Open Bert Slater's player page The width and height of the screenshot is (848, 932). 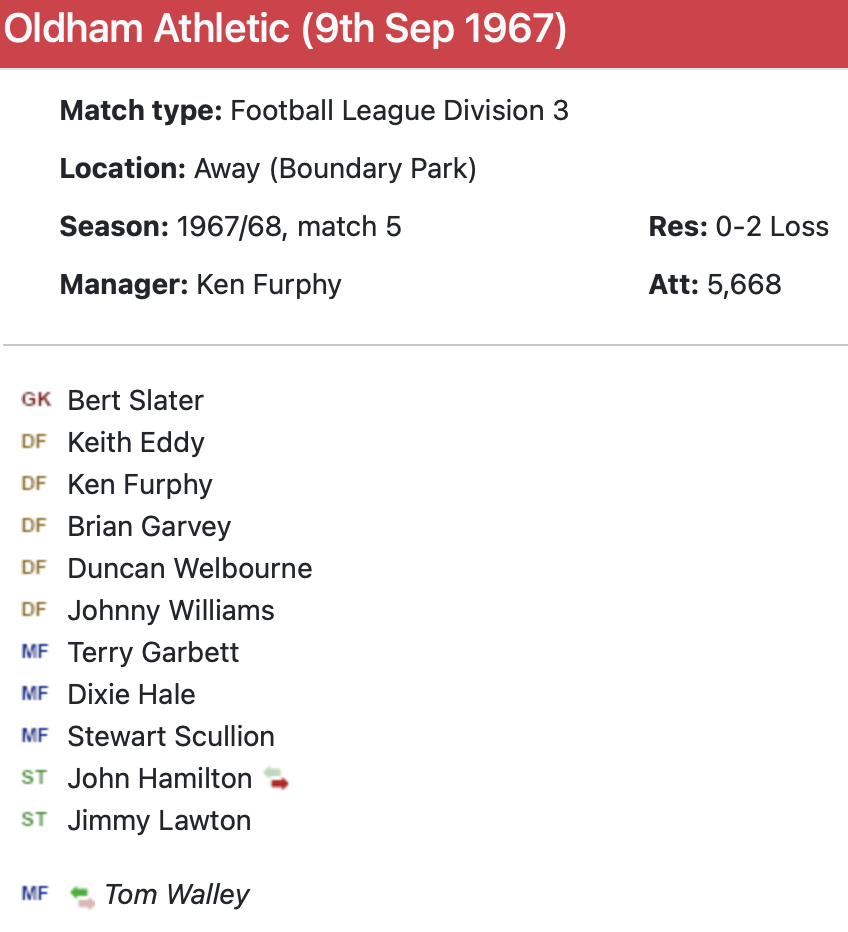point(135,400)
